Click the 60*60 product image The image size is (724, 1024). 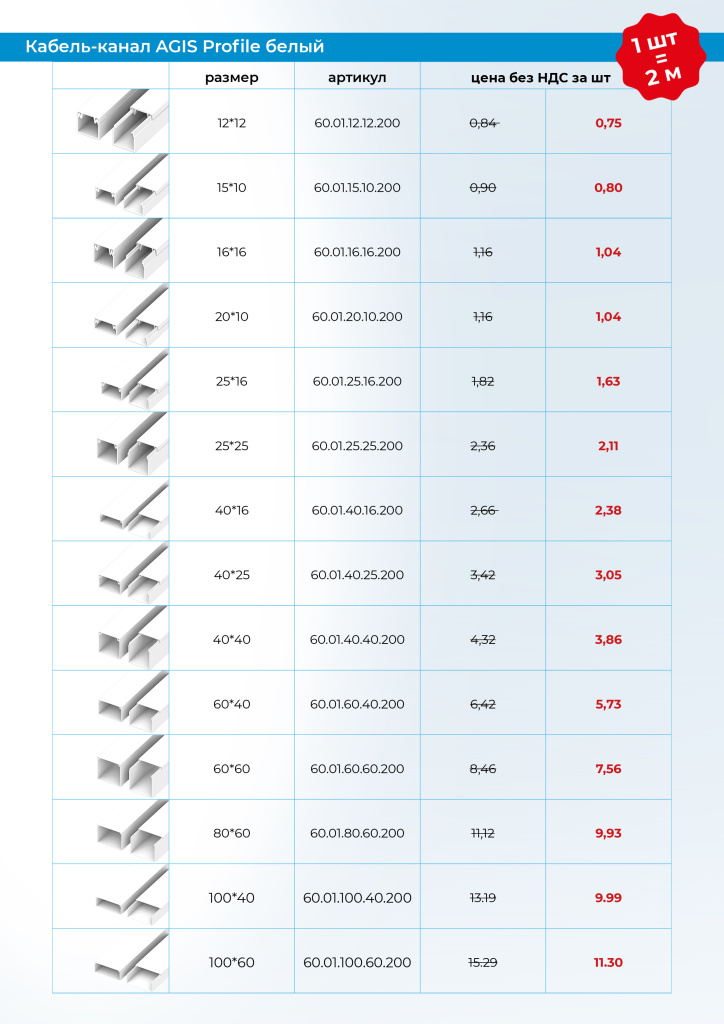click(x=130, y=768)
